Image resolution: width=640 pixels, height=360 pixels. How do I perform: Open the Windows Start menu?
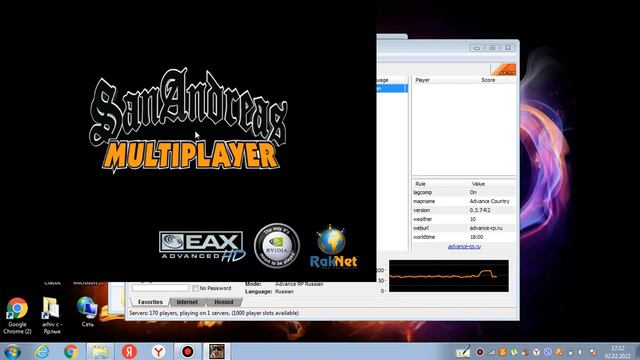pyautogui.click(x=11, y=351)
